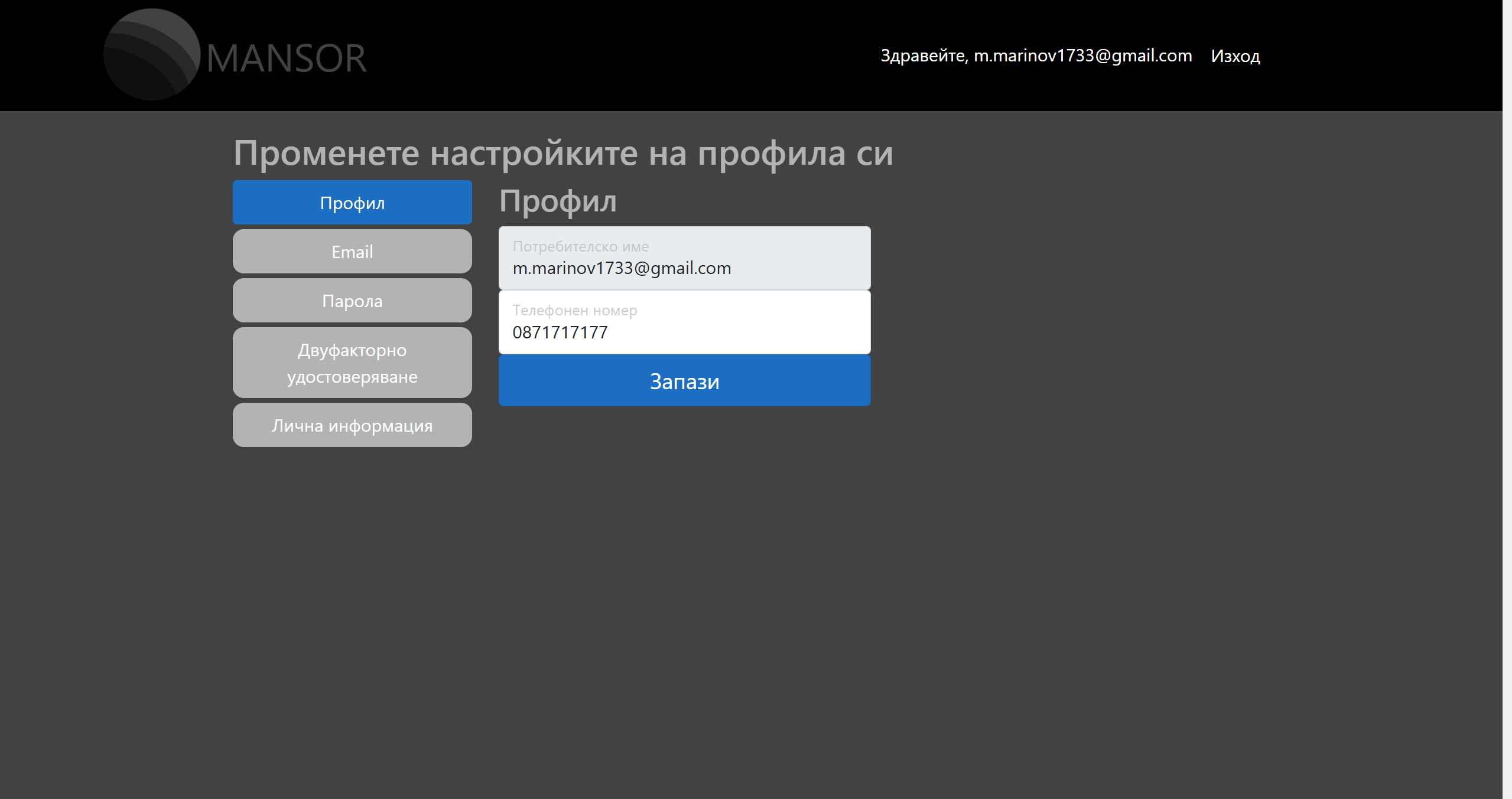Image resolution: width=1512 pixels, height=799 pixels.
Task: Focus the Телефонен номер input field
Action: [684, 322]
